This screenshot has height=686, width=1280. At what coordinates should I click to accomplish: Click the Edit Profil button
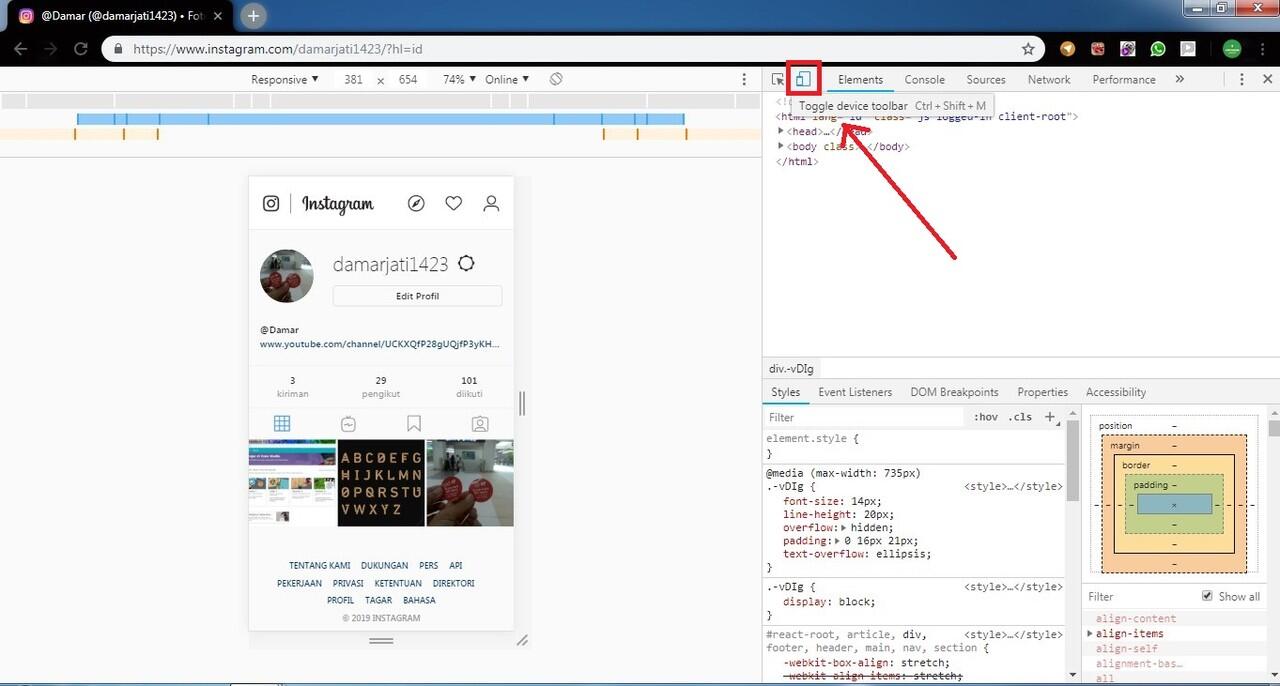tap(417, 296)
